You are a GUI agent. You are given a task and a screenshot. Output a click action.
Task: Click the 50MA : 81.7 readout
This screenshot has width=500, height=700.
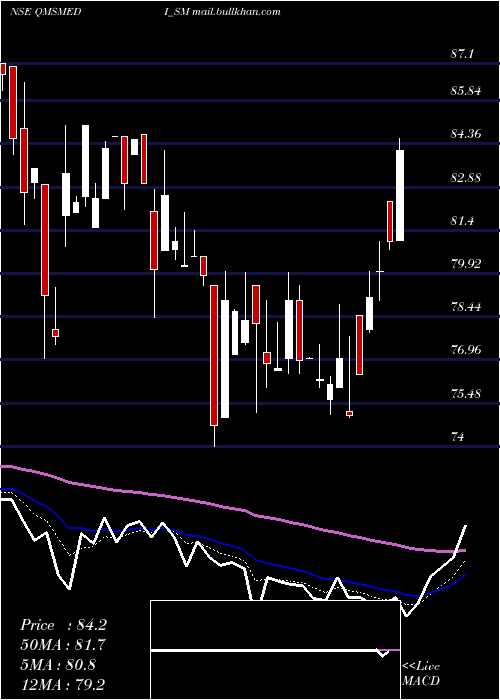coord(63,645)
